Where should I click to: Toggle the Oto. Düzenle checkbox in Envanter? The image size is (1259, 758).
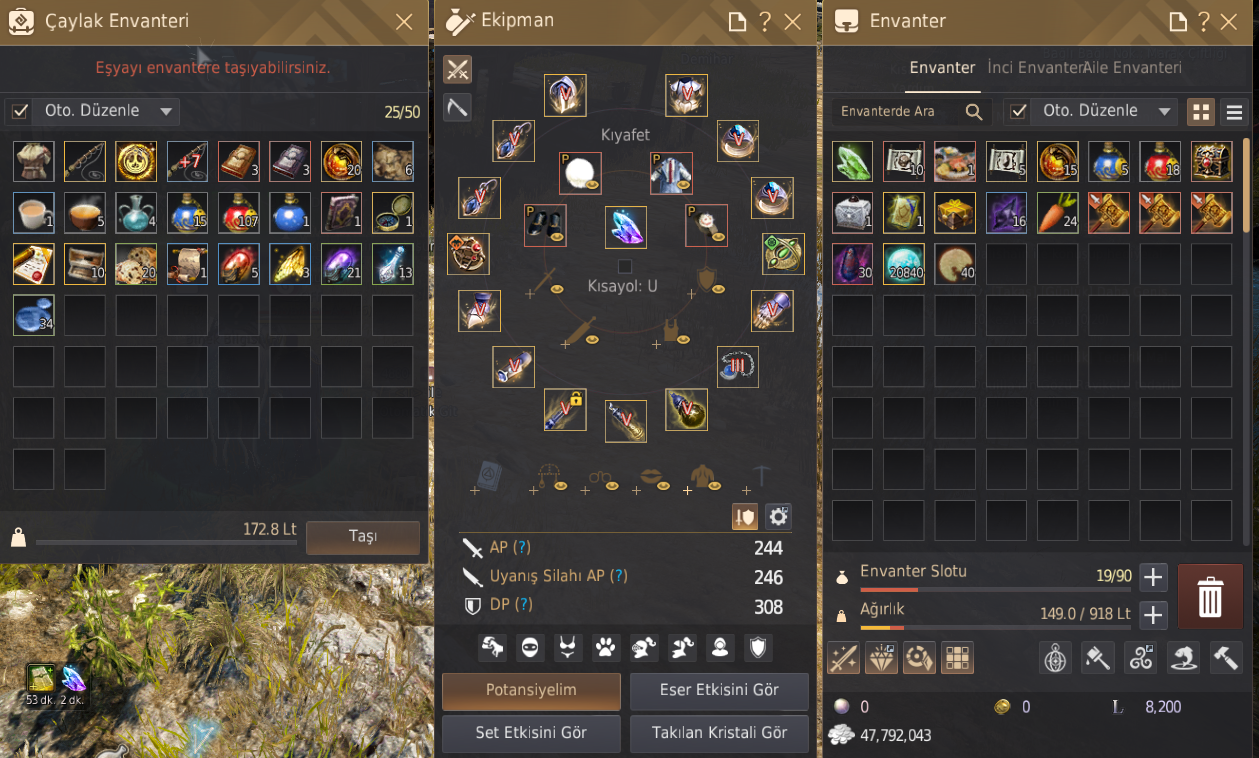[1018, 111]
